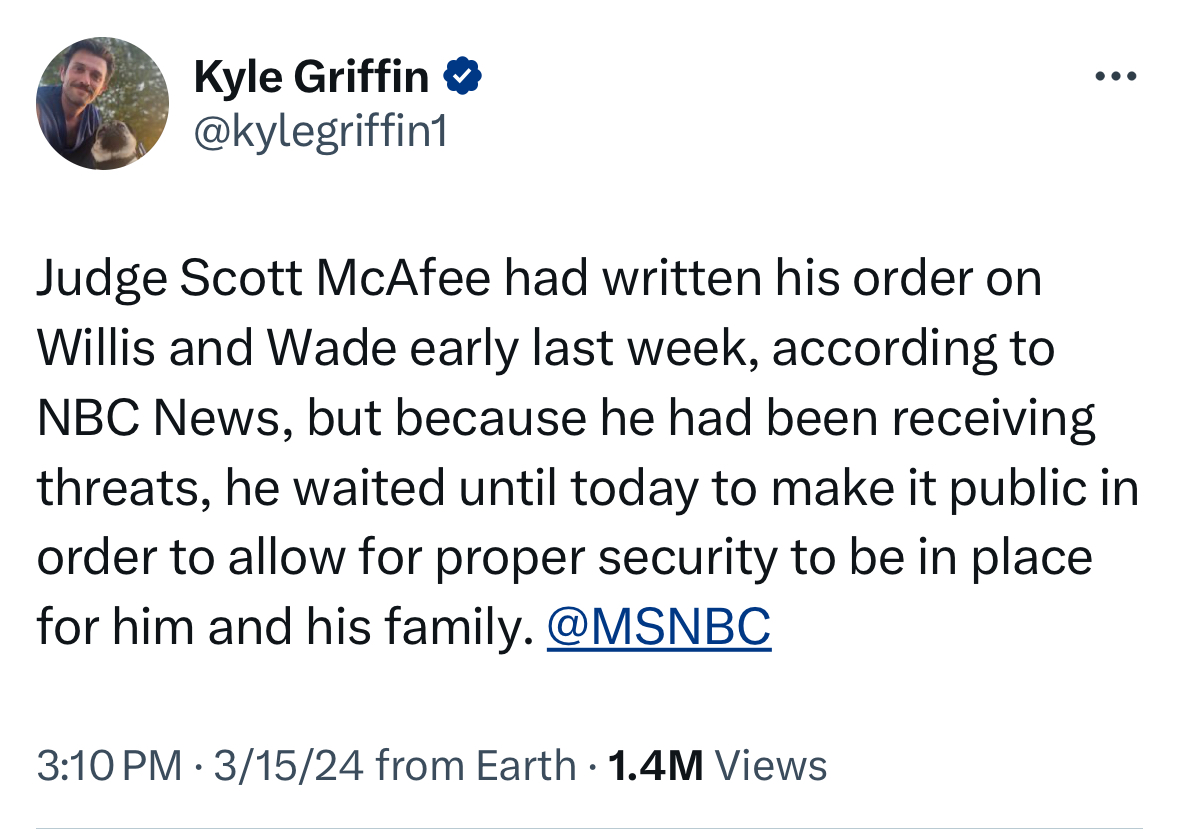Image resolution: width=1179 pixels, height=831 pixels.
Task: Click the 3/15/24 post date
Action: 288,766
